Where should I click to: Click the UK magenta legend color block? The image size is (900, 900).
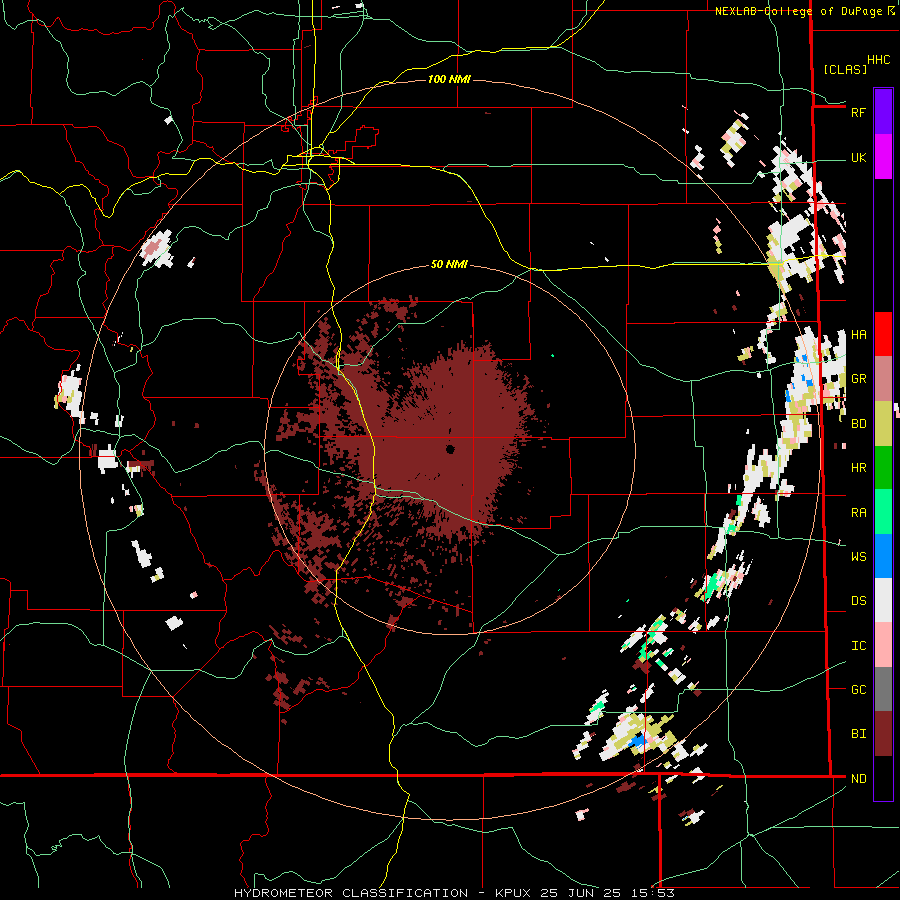[883, 157]
